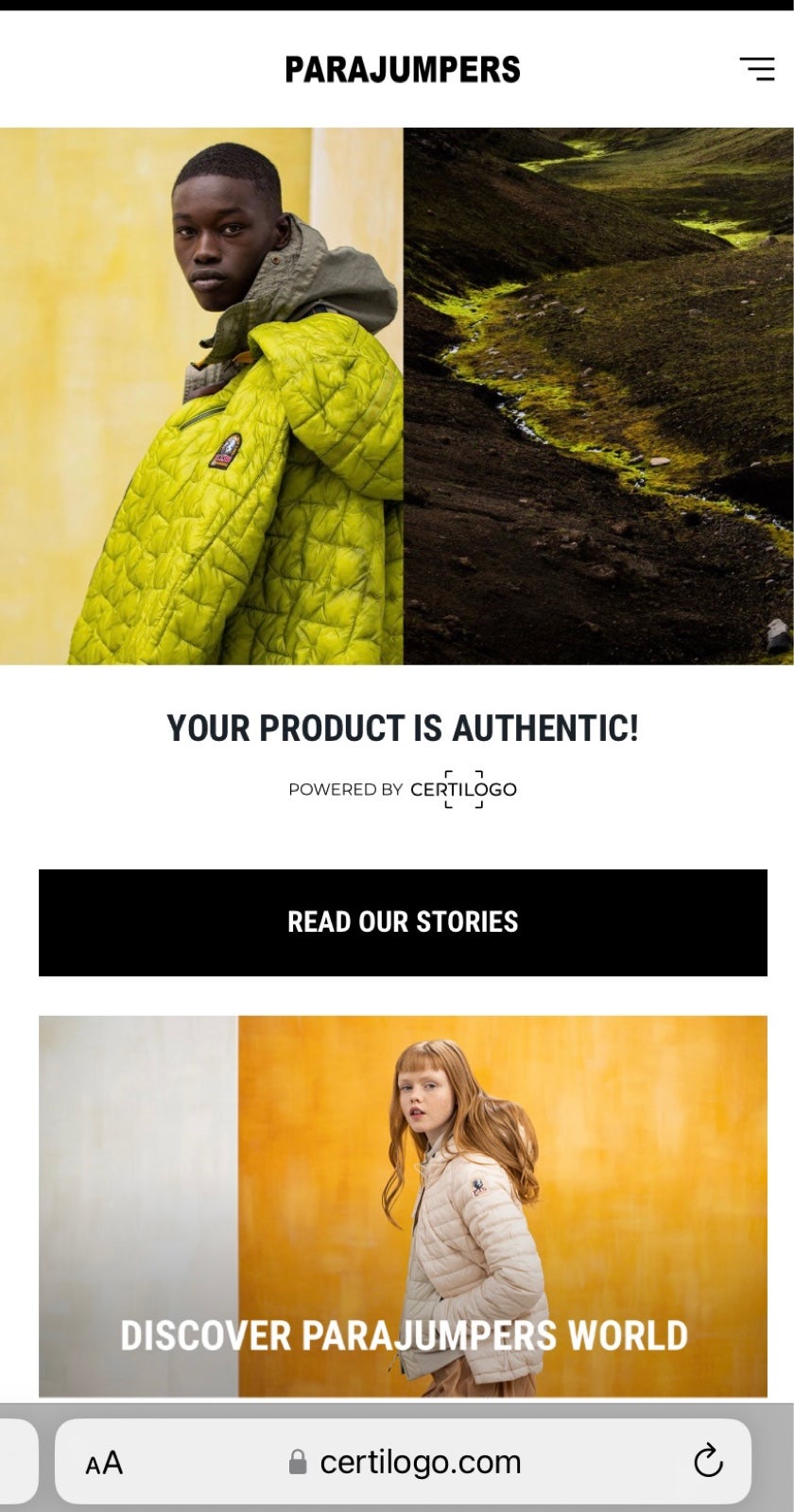The image size is (794, 1512).
Task: Tap the POWERED BY label
Action: pyautogui.click(x=345, y=789)
